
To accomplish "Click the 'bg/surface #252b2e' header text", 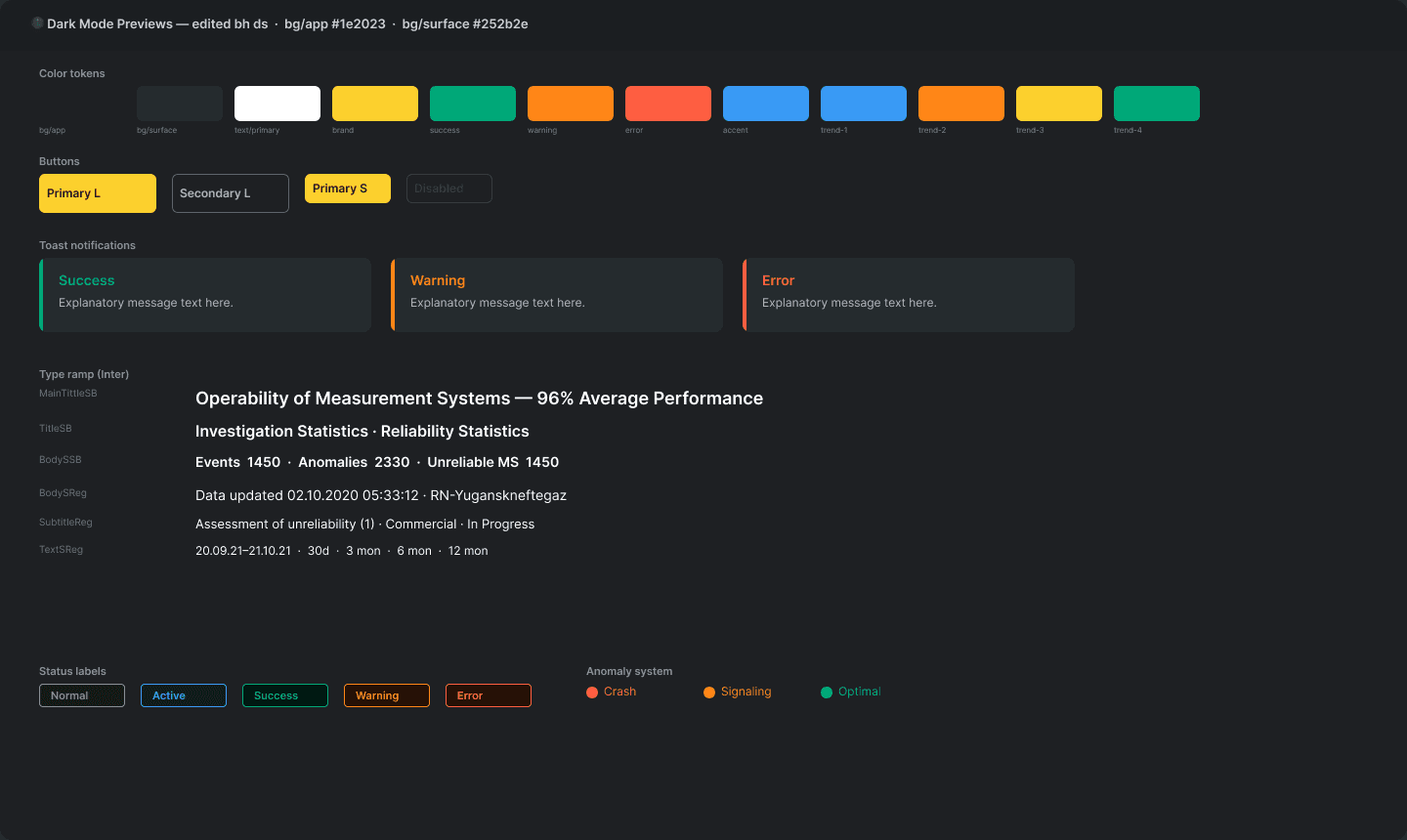I will click(x=465, y=23).
